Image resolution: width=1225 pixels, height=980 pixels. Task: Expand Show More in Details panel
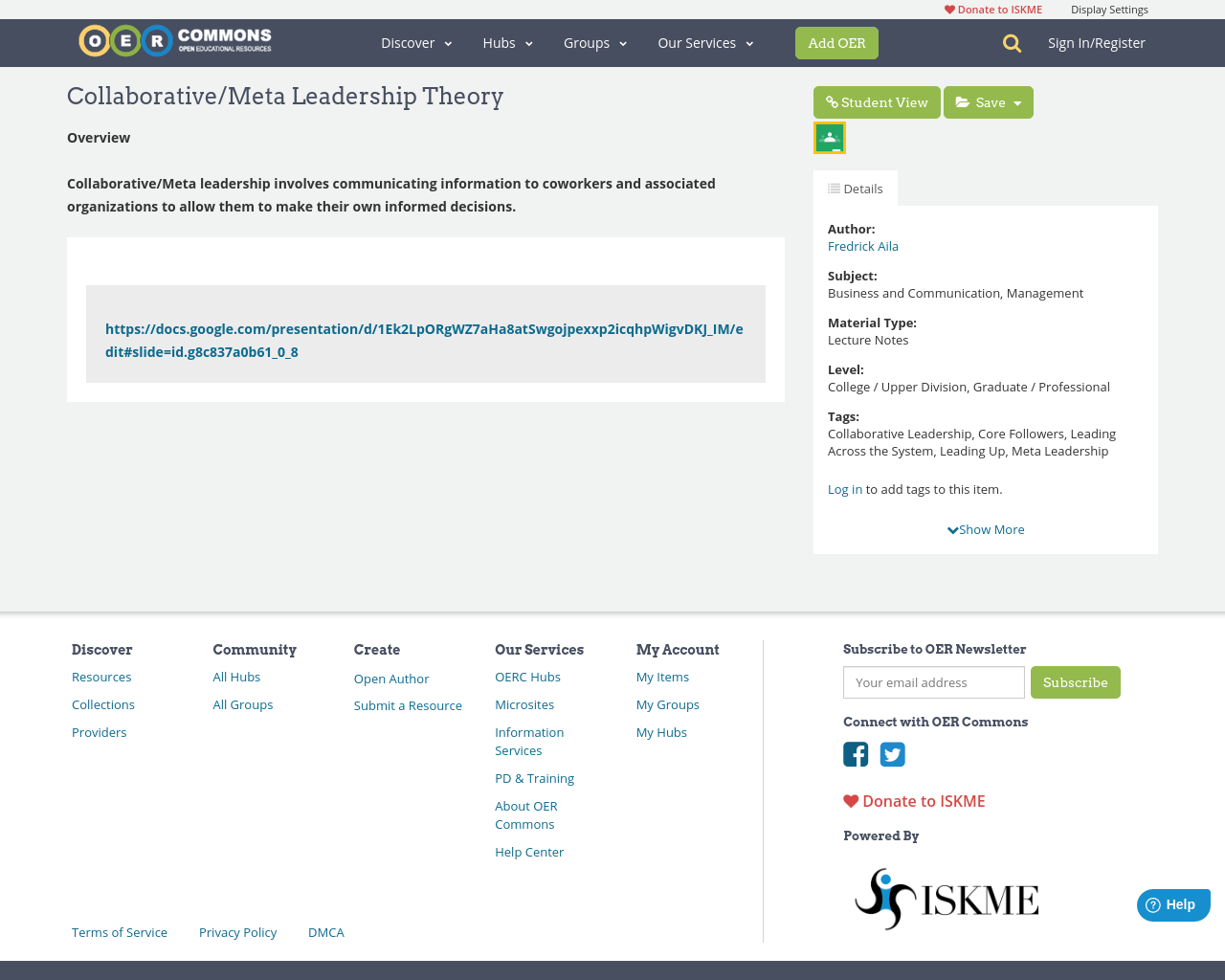pos(985,528)
